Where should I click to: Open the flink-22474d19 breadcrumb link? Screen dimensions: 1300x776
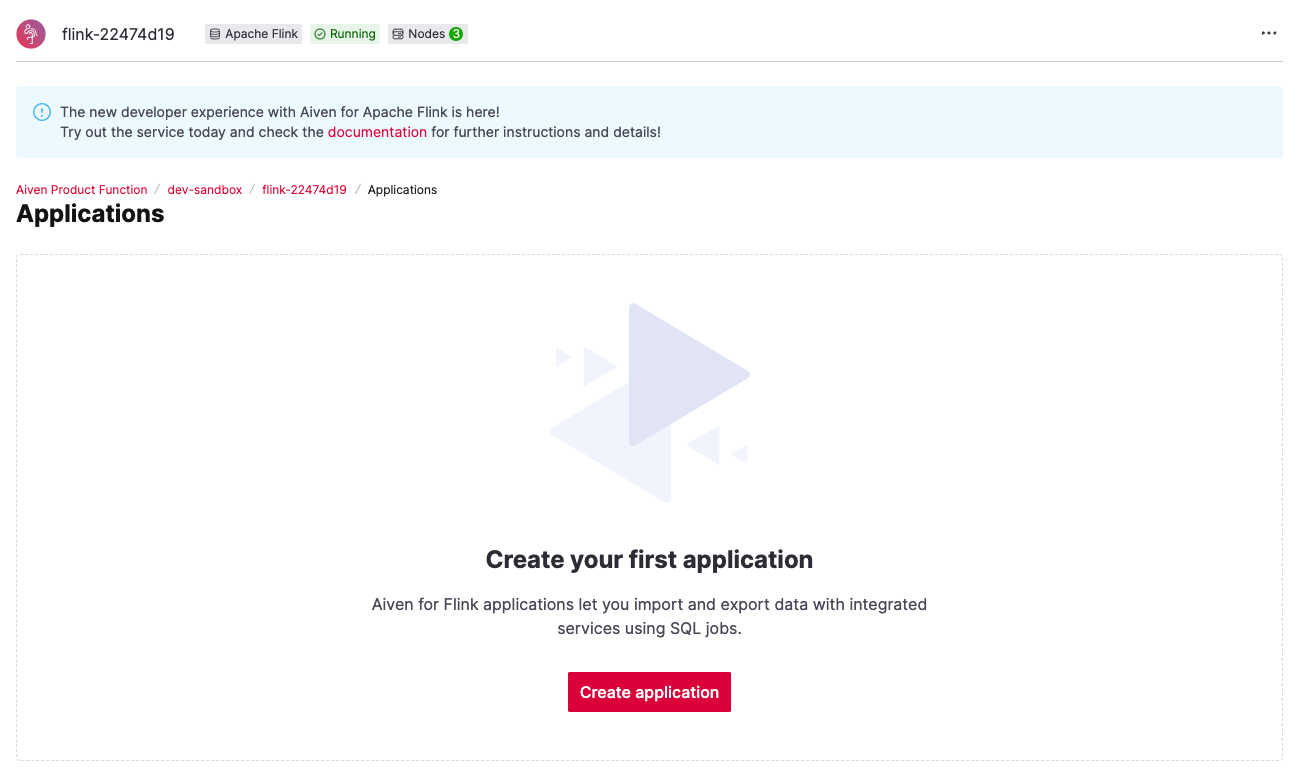coord(304,189)
